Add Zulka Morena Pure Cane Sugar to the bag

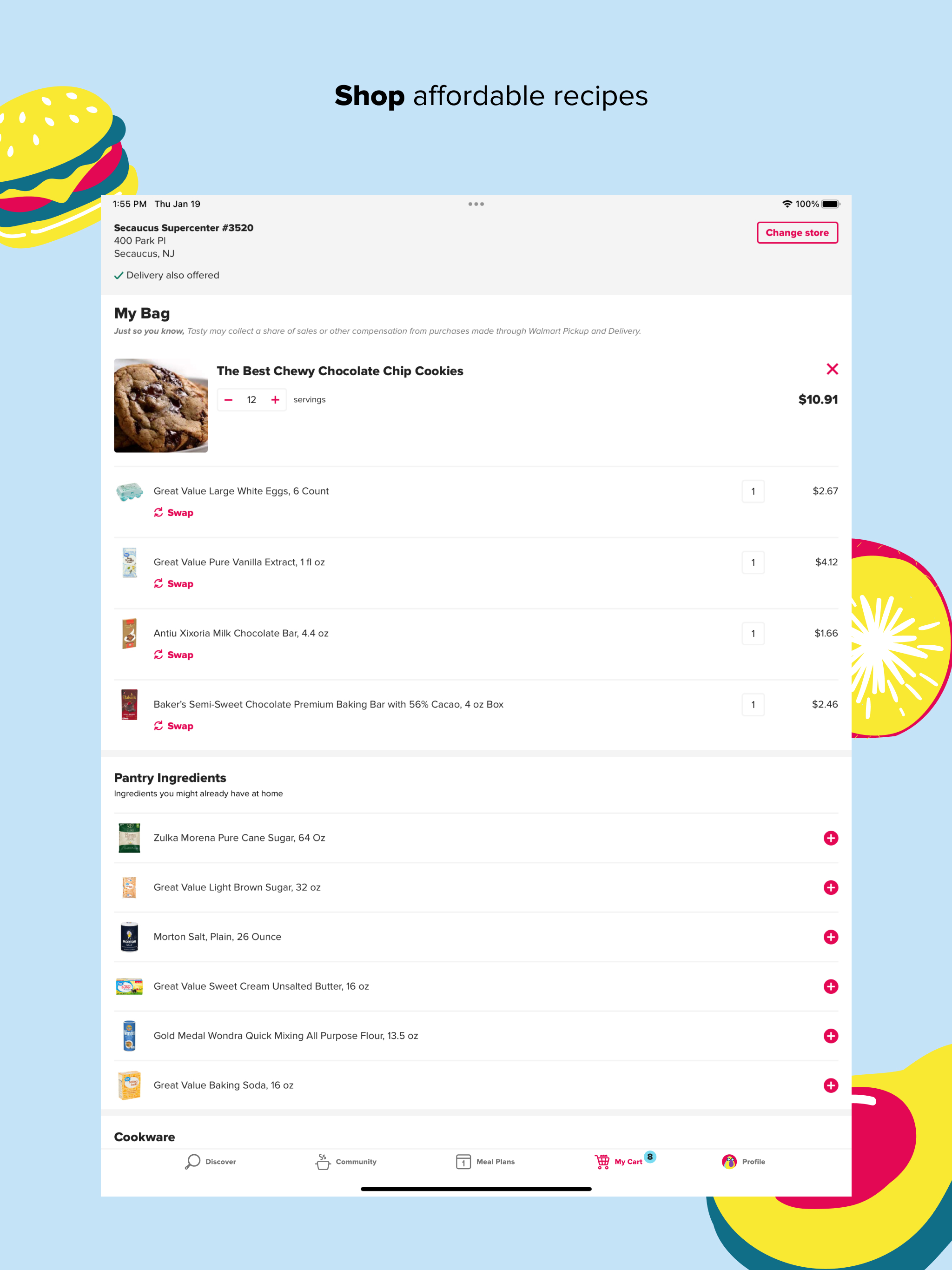(830, 838)
